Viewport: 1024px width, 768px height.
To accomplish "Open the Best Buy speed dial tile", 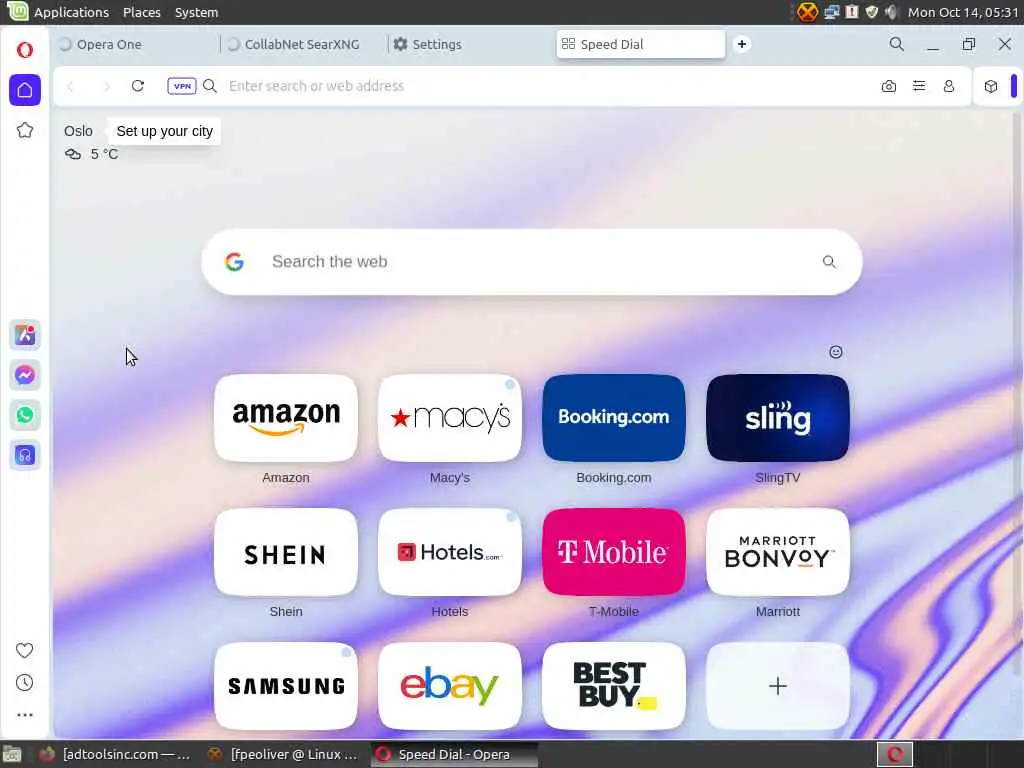I will (614, 686).
